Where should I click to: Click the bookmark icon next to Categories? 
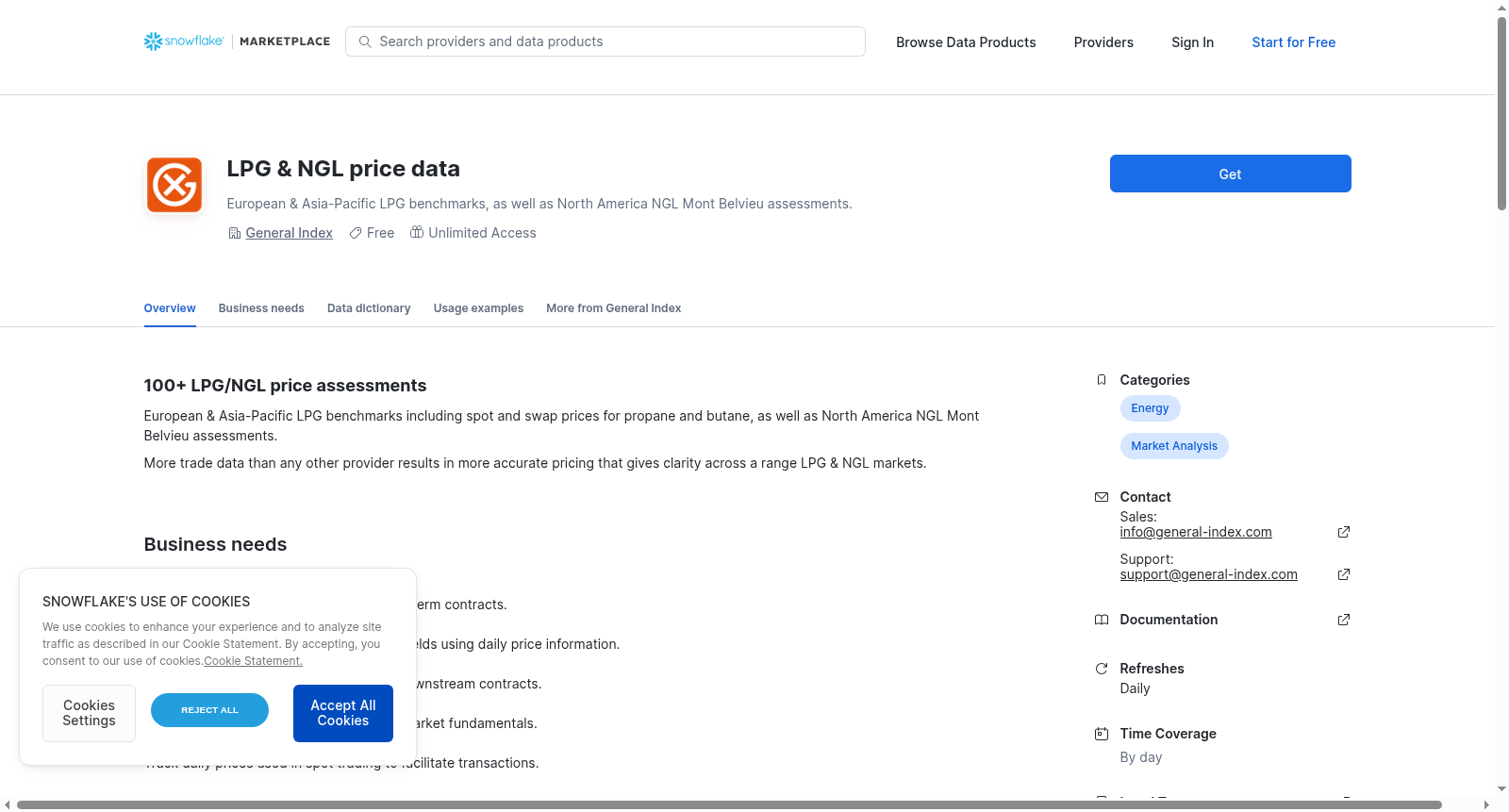pos(1101,380)
